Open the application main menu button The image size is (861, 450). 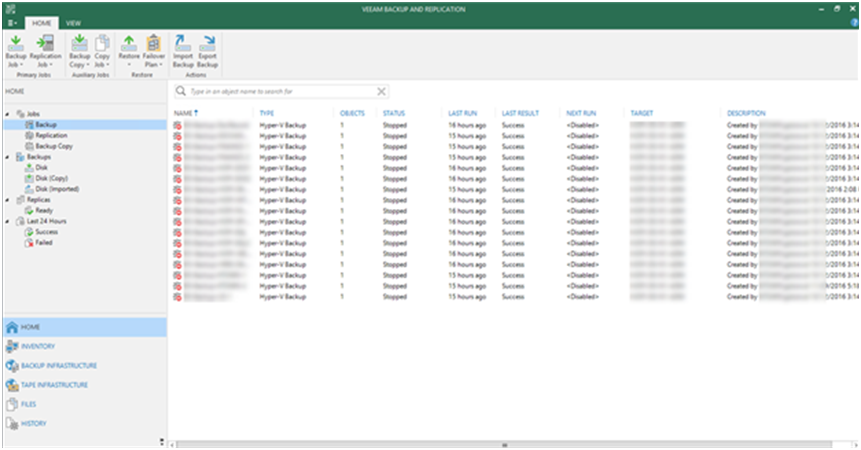(x=12, y=23)
